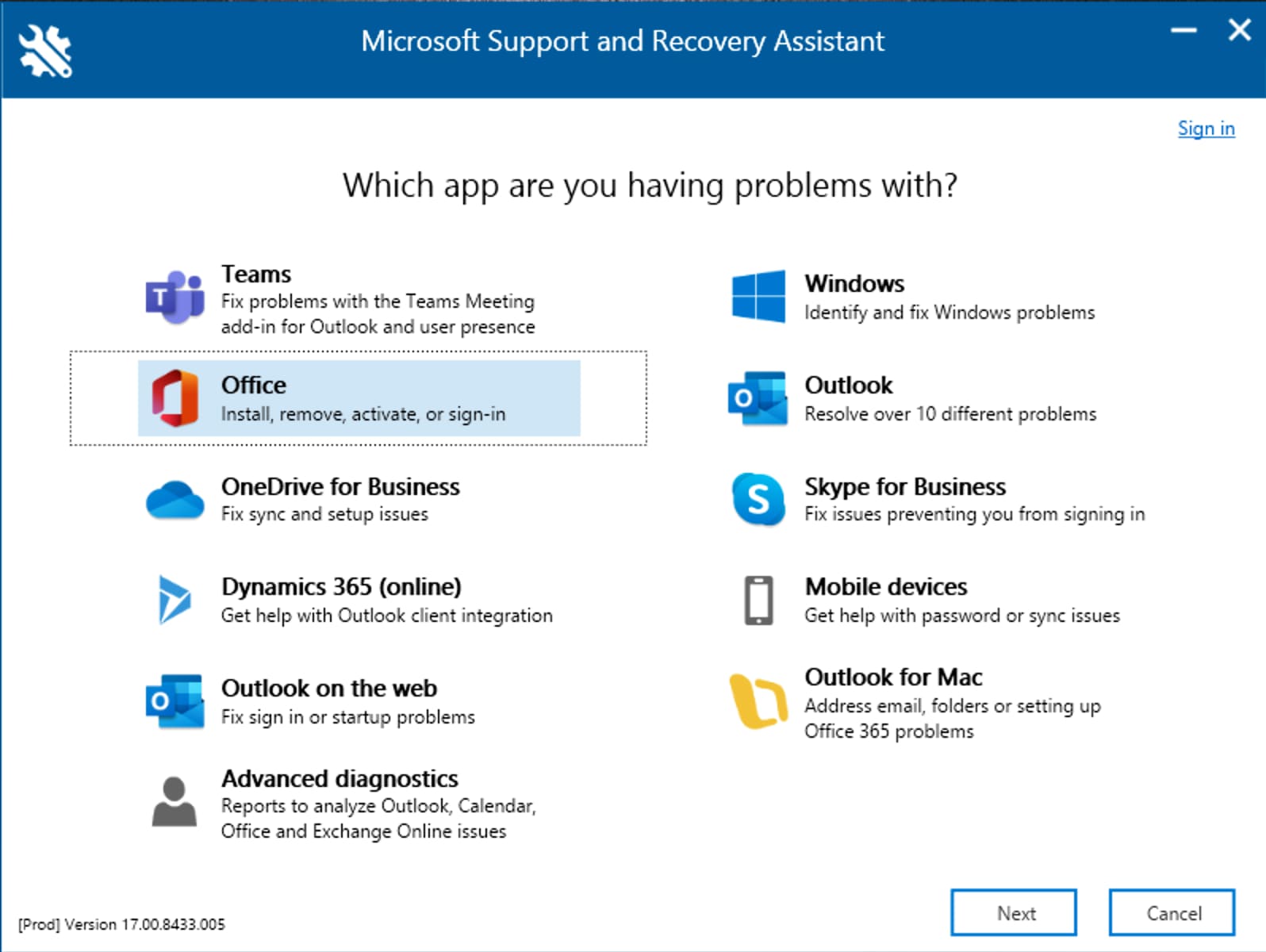Click the wrench and screwdriver app logo
Screen dimensions: 1266x952
(x=45, y=51)
